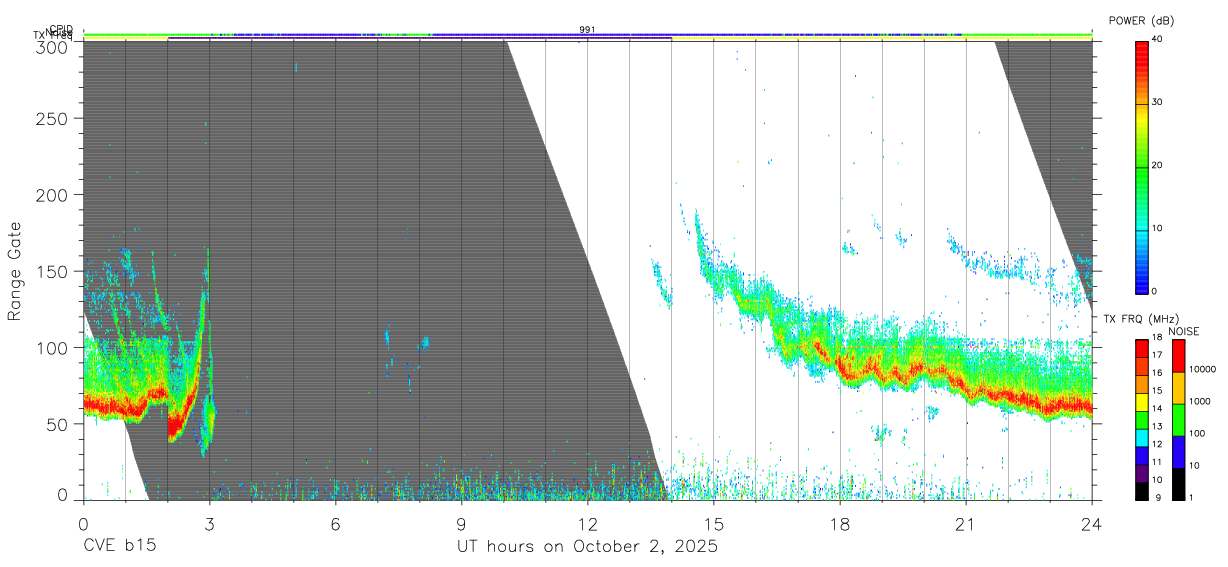Click the '991' CPID value at top
1228x567 pixels.
click(x=587, y=30)
